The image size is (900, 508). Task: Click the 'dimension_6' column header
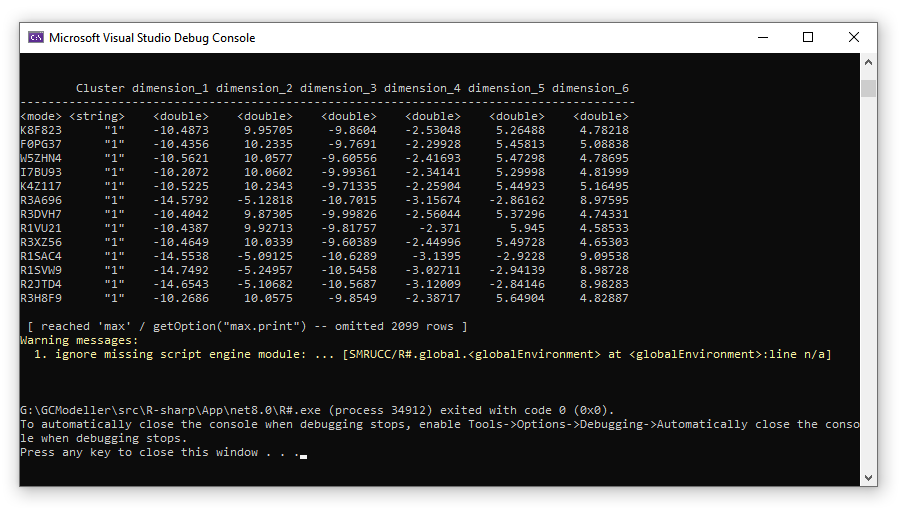pos(590,89)
